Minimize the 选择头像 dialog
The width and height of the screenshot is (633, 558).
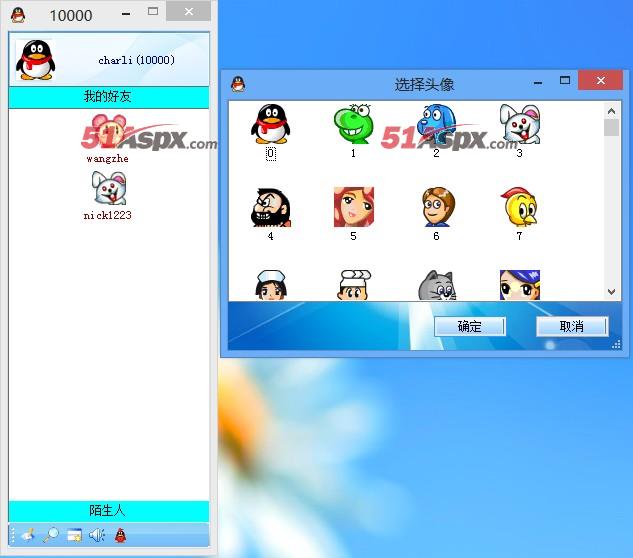coord(538,82)
